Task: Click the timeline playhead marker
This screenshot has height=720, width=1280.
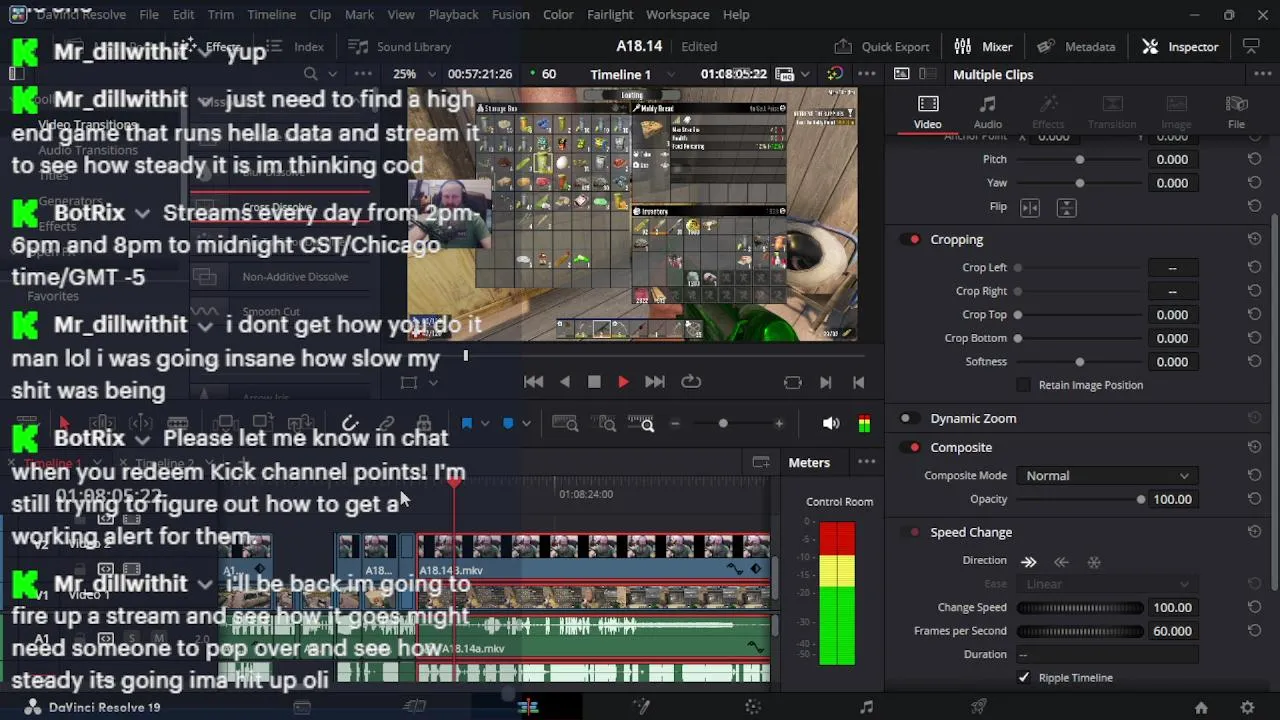Action: [x=455, y=482]
